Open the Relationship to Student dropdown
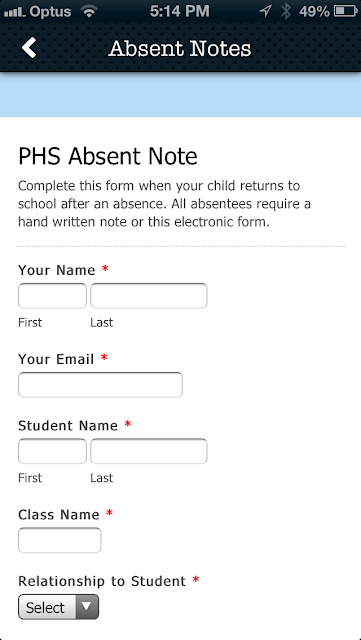 point(58,607)
